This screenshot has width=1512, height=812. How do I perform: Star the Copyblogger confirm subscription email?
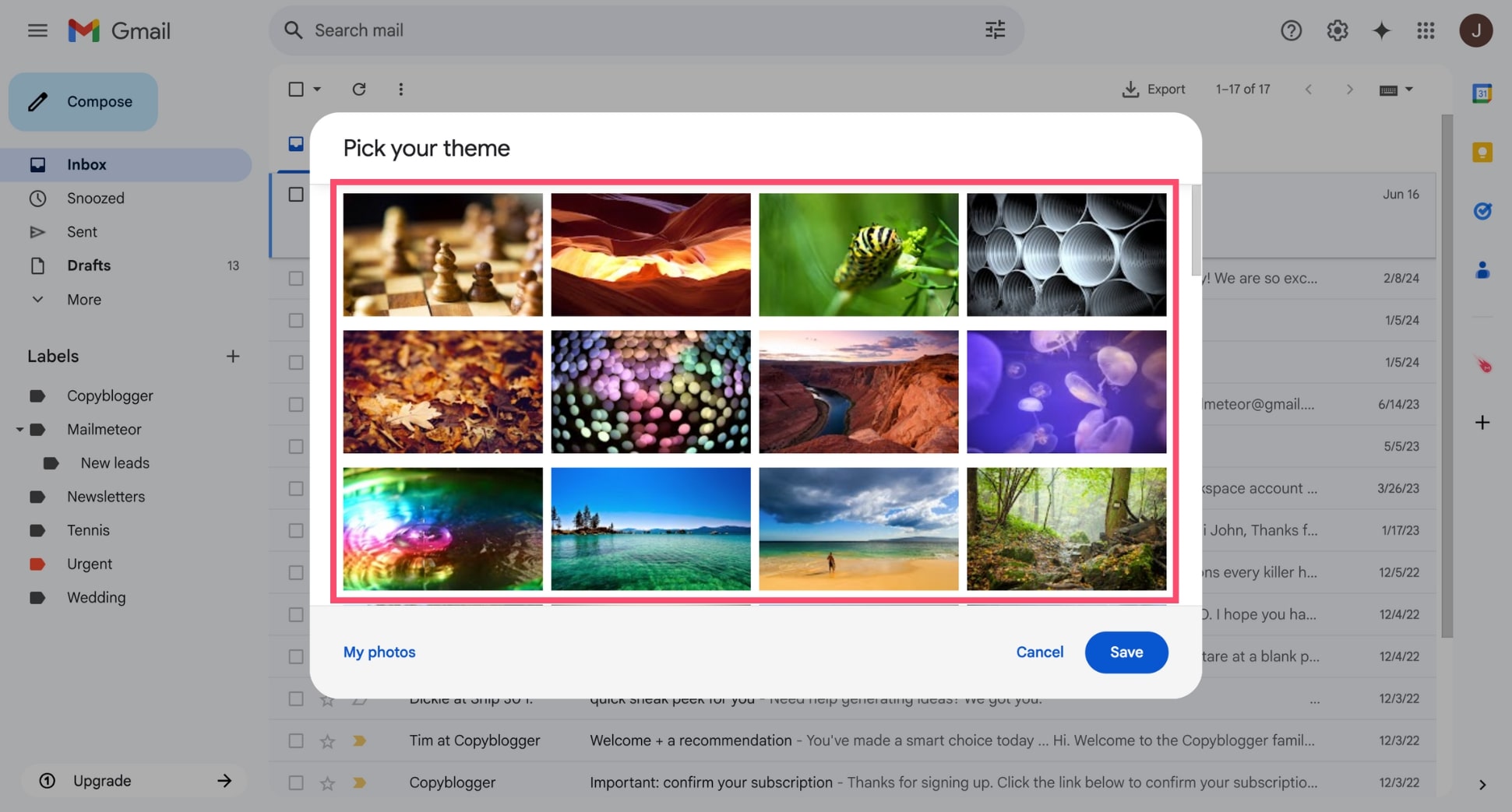[327, 783]
